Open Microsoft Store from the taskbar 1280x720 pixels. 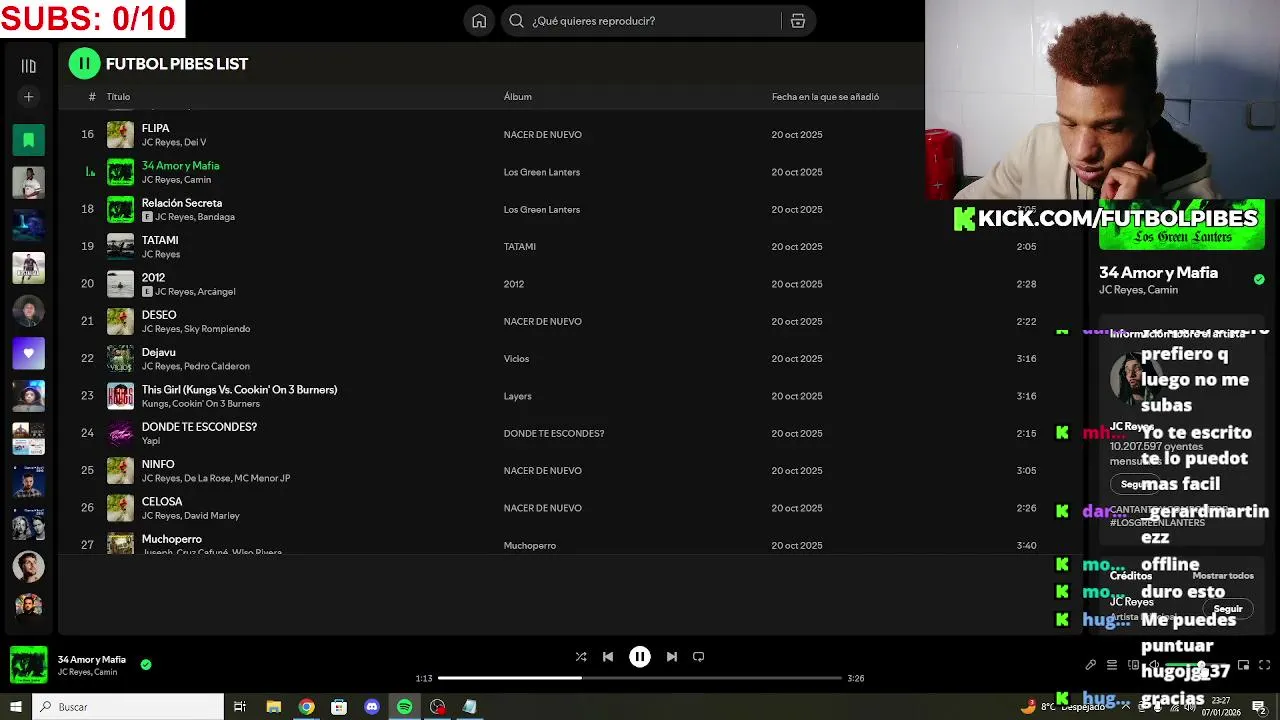pos(339,707)
